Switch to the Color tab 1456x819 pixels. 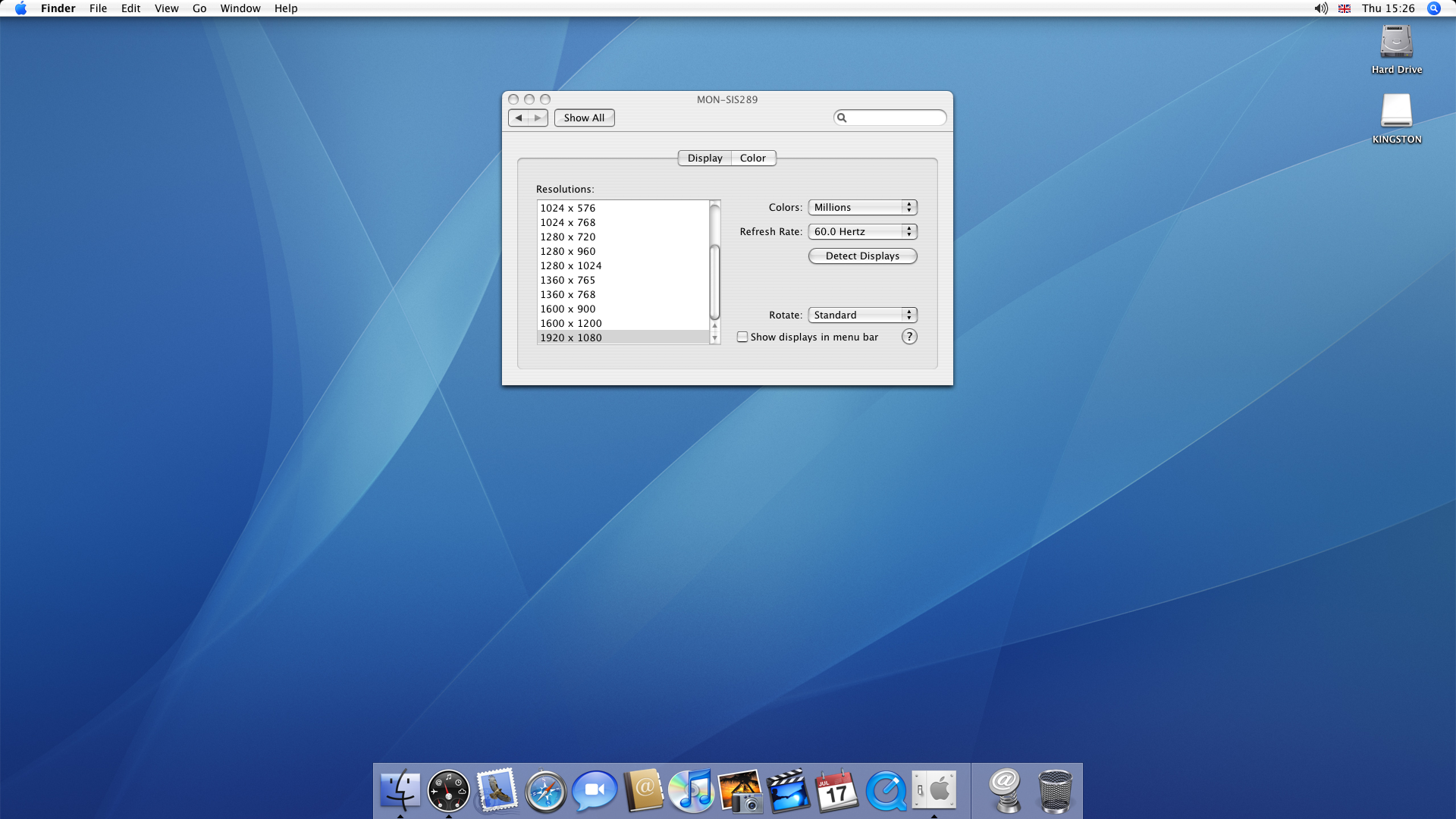click(753, 158)
